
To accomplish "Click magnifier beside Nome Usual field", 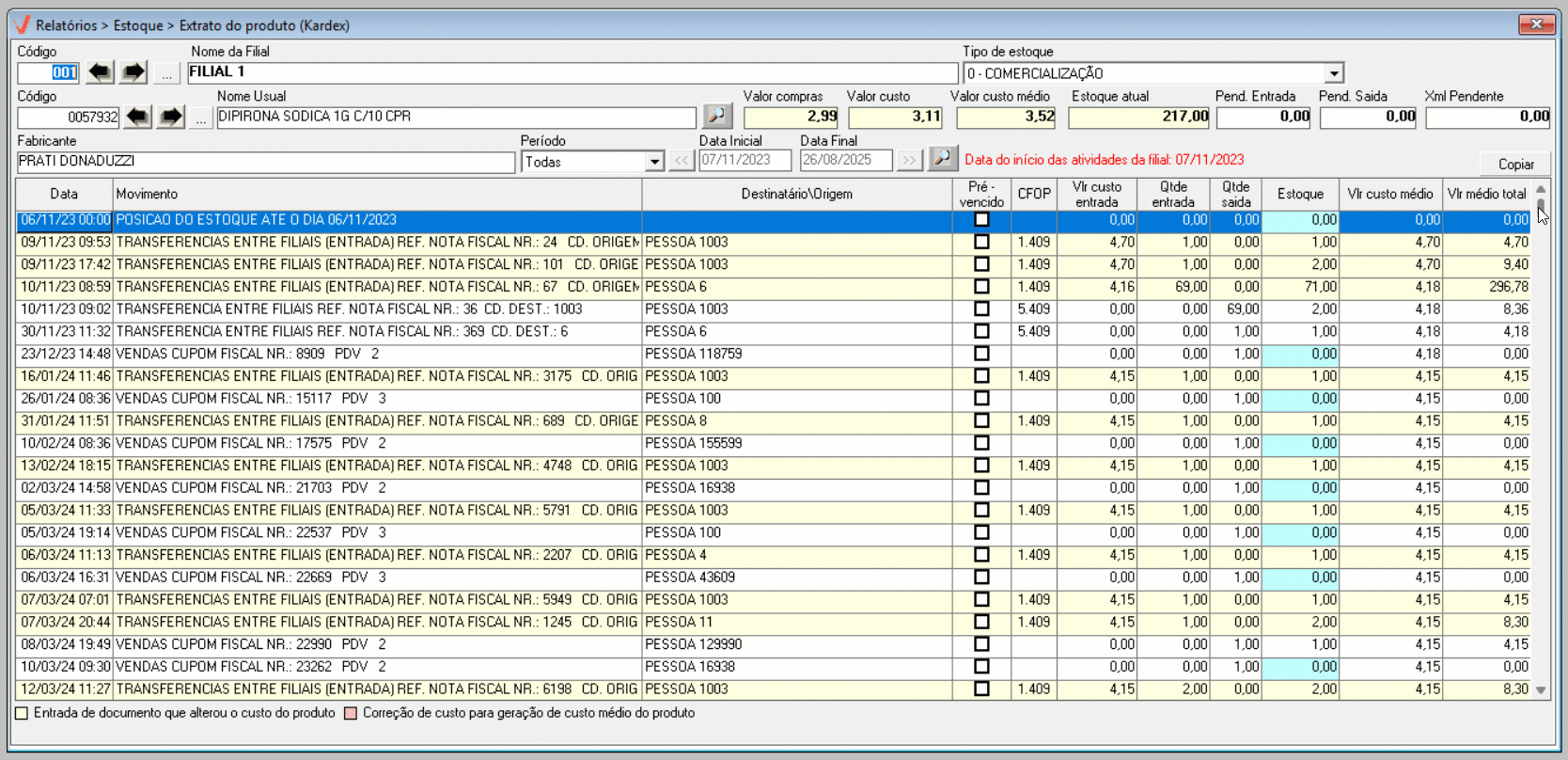I will [717, 116].
